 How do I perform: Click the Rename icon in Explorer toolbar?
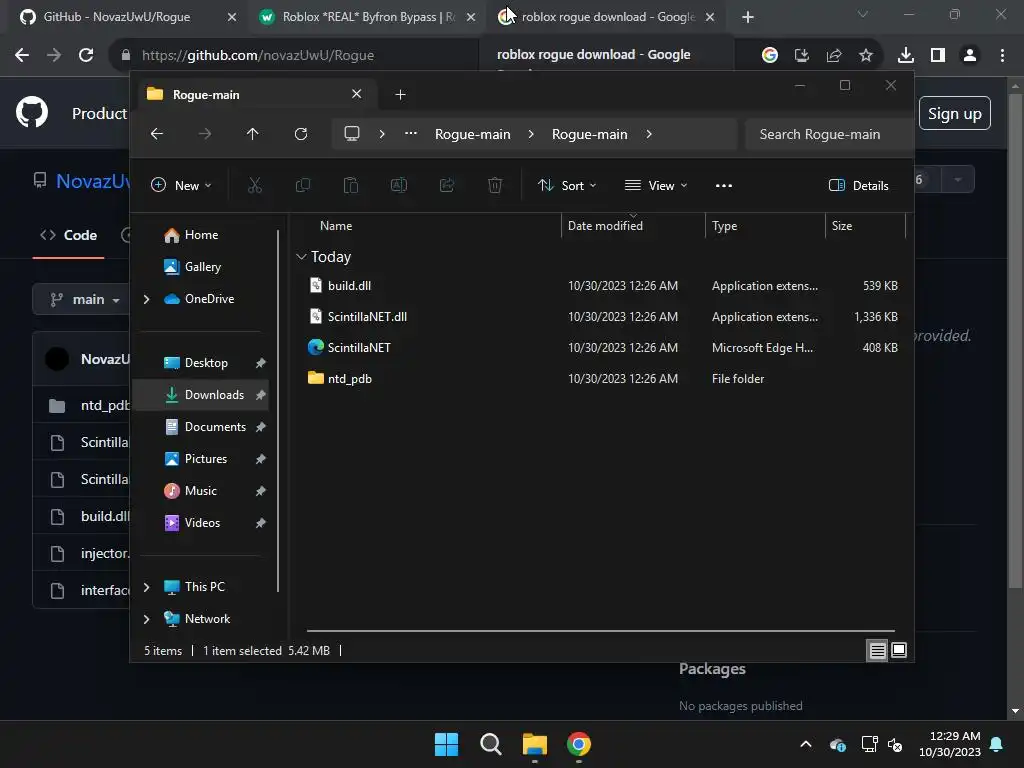(399, 185)
